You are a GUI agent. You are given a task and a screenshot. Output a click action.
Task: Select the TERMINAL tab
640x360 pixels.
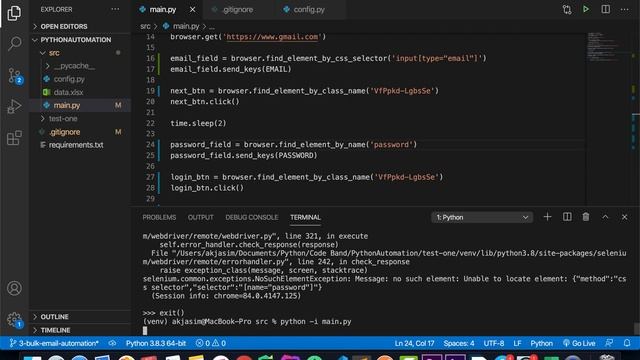[305, 217]
